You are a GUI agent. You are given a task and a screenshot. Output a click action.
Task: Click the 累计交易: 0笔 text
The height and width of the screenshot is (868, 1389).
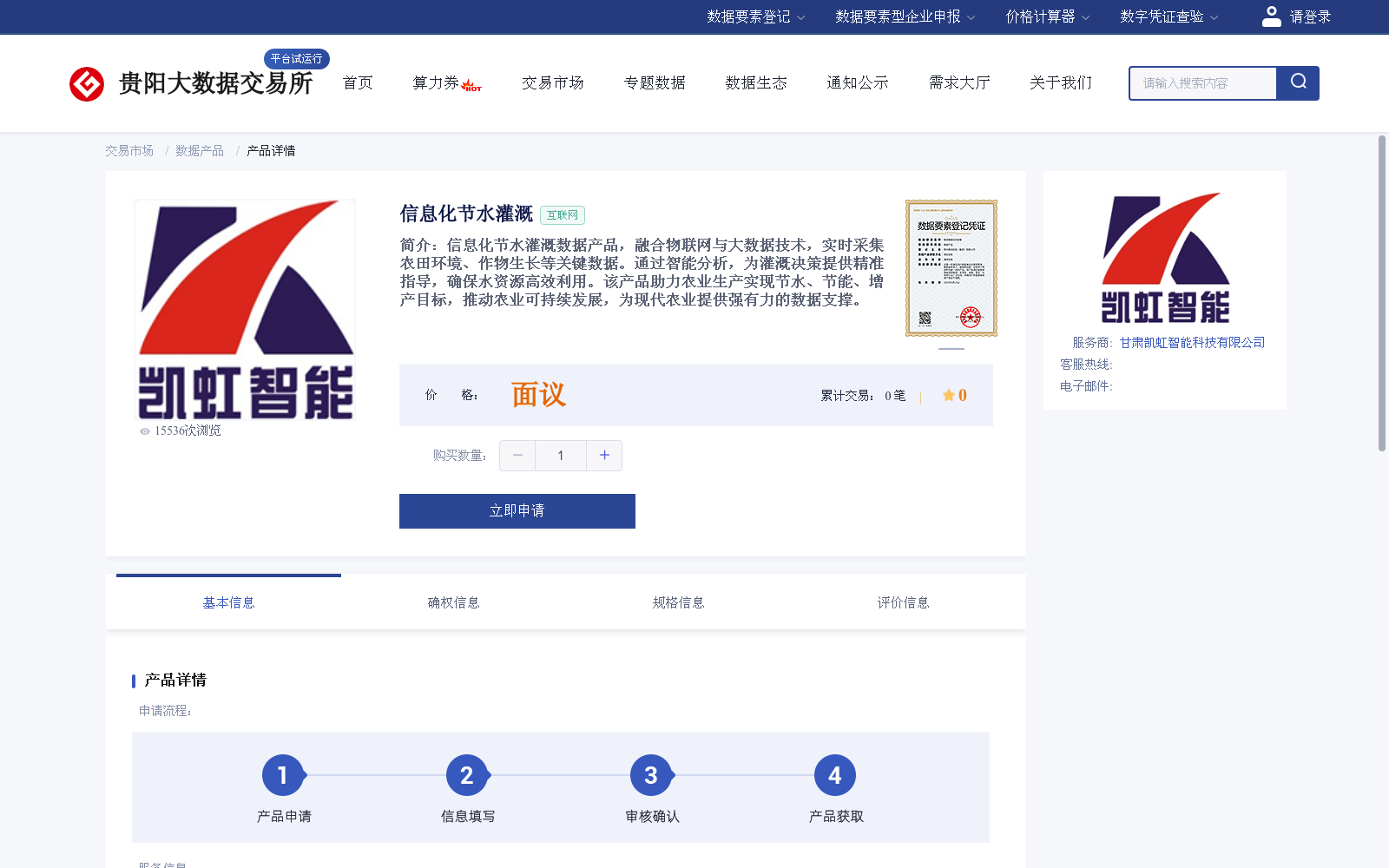coord(863,396)
